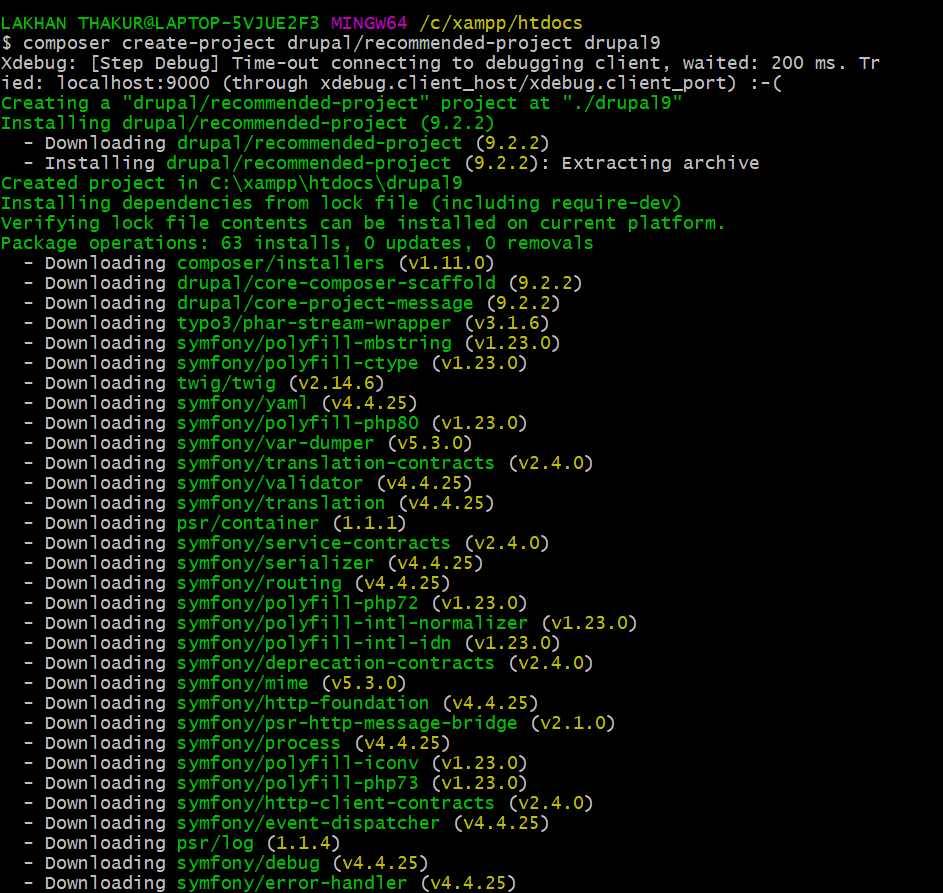This screenshot has height=893, width=943.
Task: Click the username LAKHAN THAKUR@LAPTOP-5VJUE2F3
Action: point(160,23)
